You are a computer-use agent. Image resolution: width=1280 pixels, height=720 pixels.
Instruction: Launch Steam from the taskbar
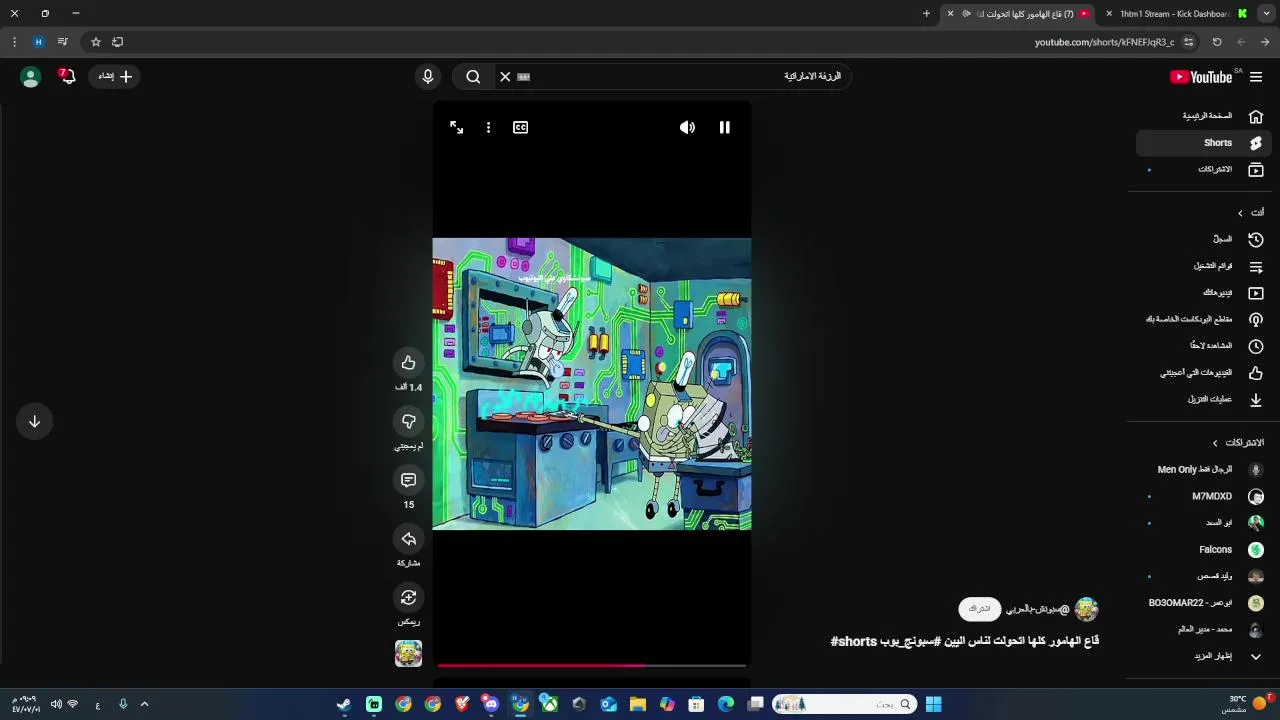click(344, 704)
